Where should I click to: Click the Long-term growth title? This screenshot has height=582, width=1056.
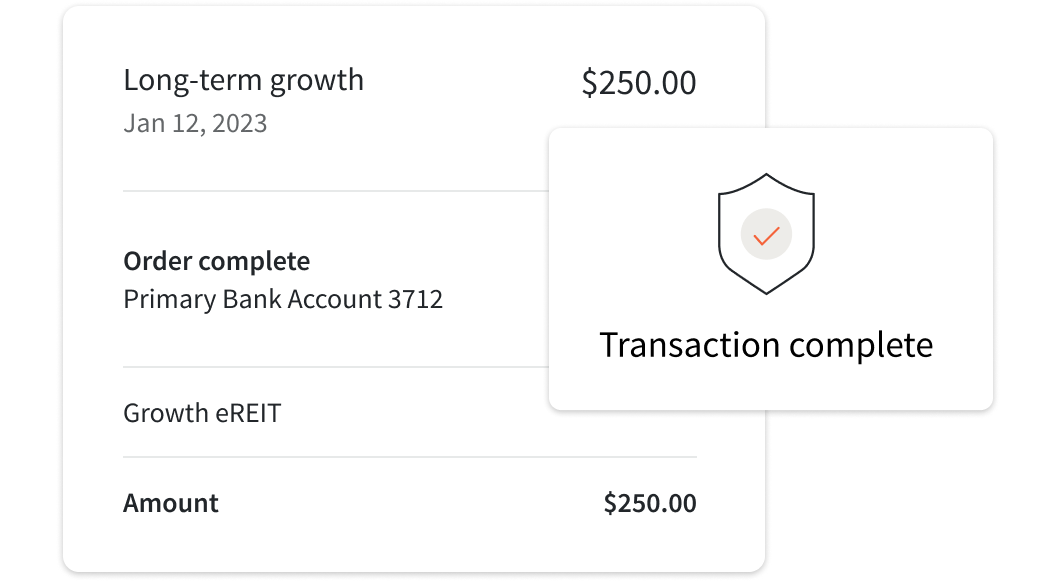243,81
